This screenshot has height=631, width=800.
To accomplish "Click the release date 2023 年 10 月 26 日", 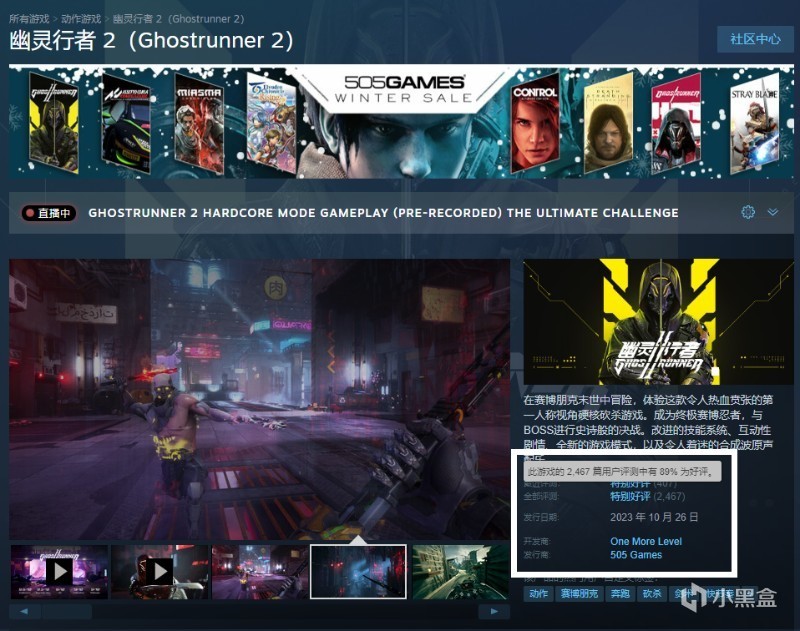I will click(654, 517).
